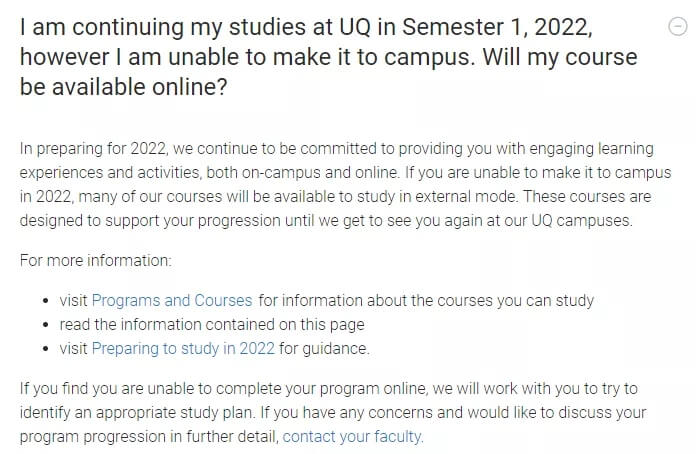Click the text 'for guidance.' after the link
This screenshot has height=454, width=696.
click(324, 348)
